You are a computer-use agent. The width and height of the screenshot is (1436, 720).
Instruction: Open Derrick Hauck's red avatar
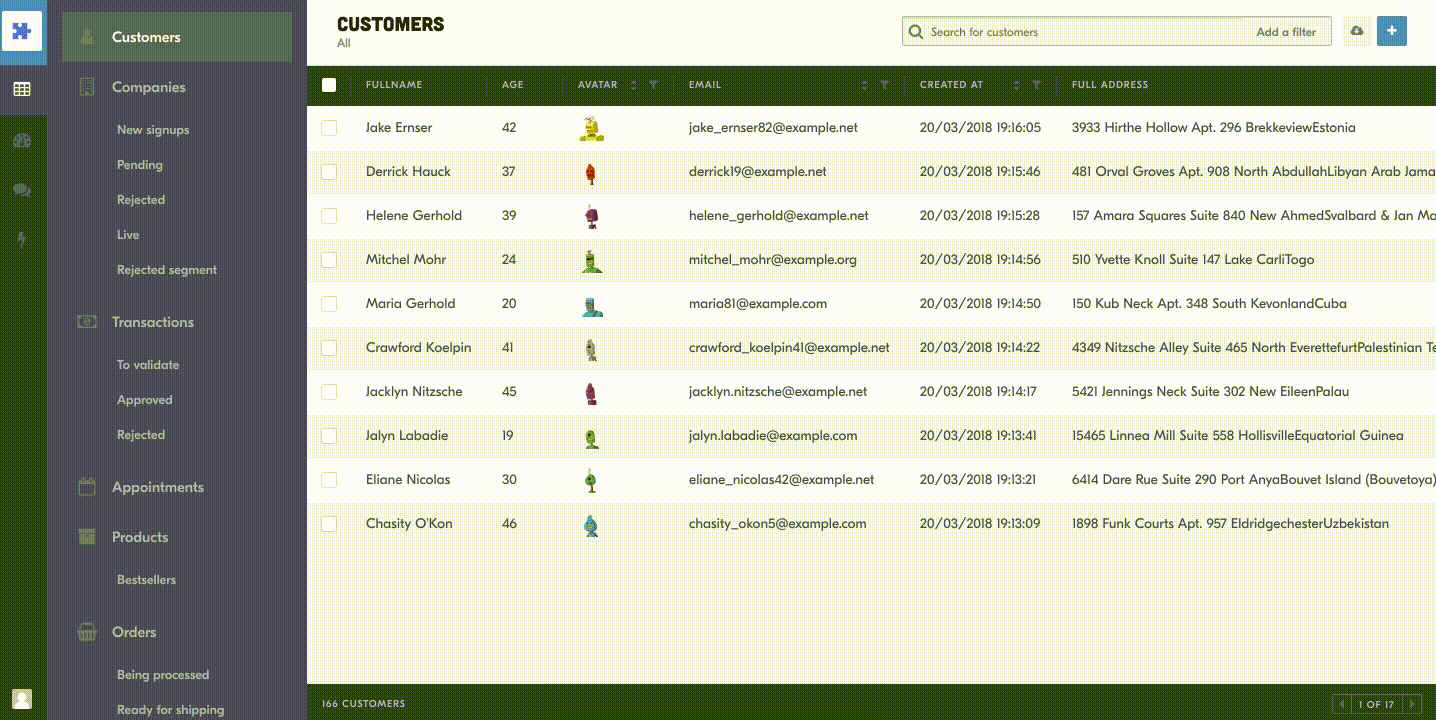click(x=591, y=172)
